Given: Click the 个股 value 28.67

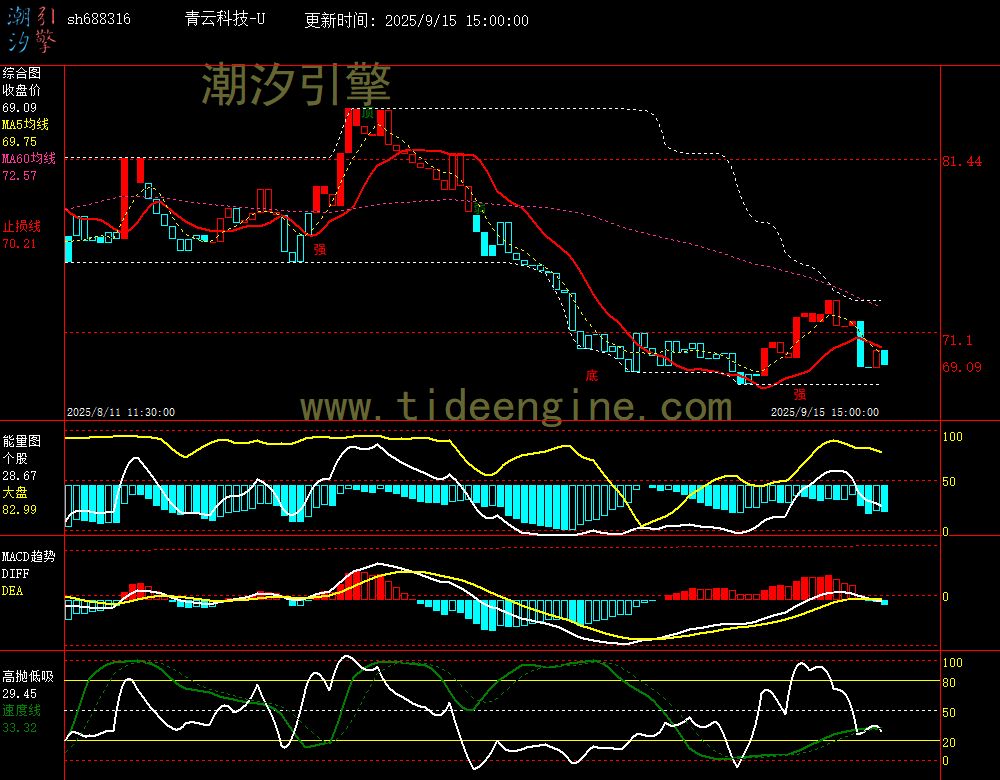Looking at the screenshot, I should [20, 476].
